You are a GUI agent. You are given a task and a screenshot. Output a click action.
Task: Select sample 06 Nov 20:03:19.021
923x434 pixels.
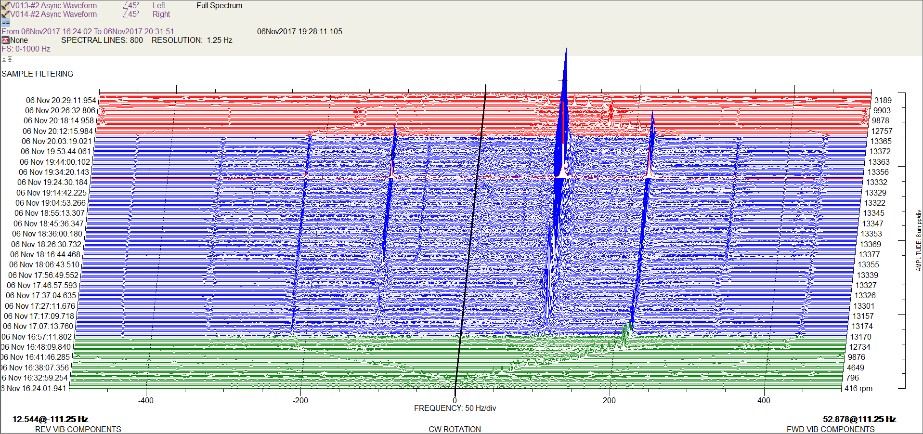[x=57, y=141]
